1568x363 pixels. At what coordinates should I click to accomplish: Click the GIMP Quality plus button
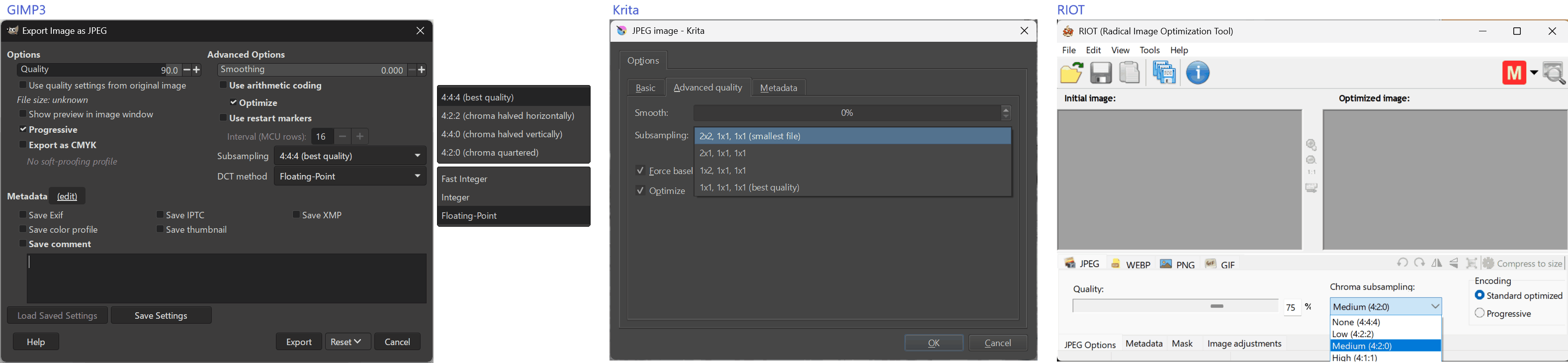196,70
